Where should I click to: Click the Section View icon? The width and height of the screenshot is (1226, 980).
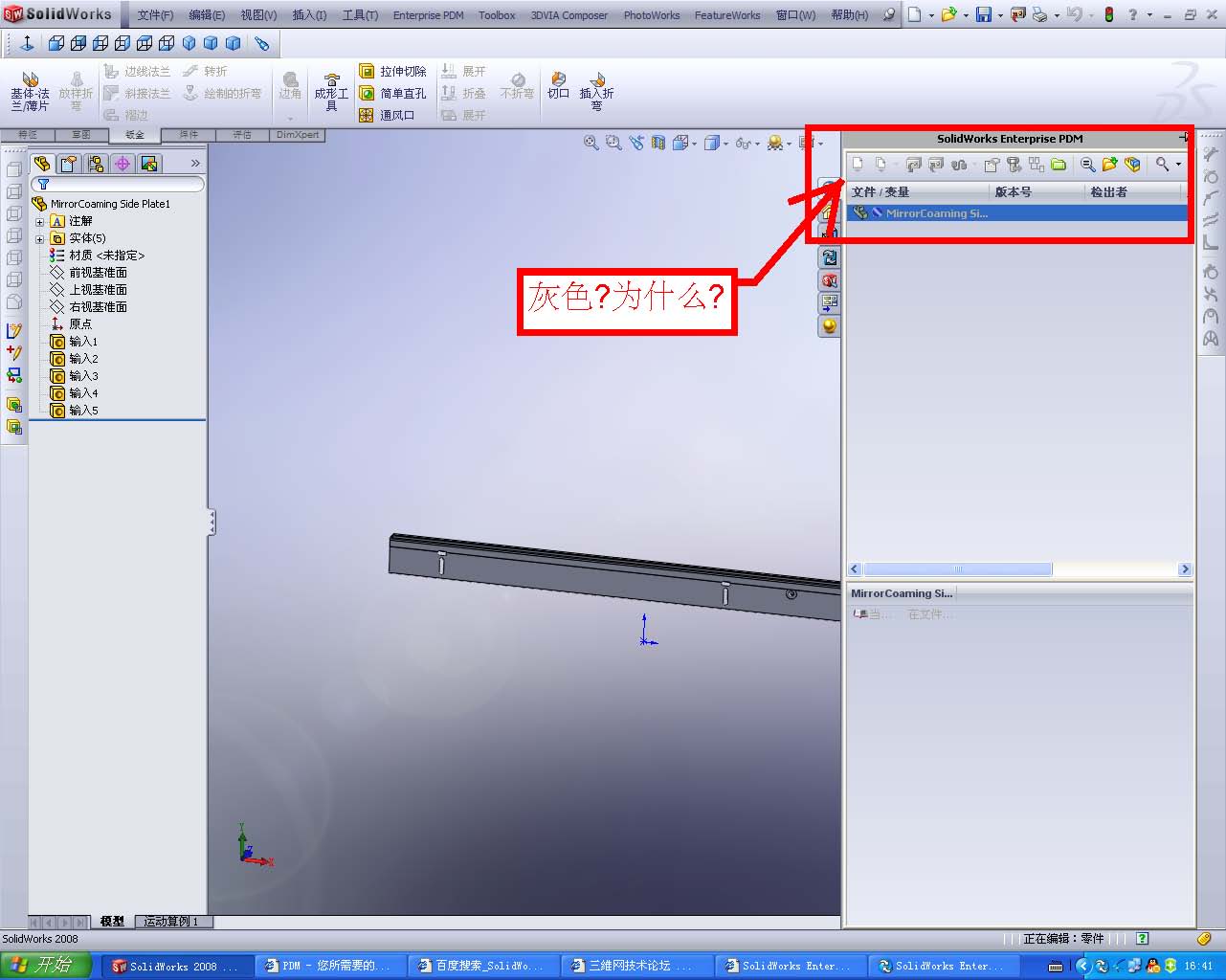tap(658, 143)
